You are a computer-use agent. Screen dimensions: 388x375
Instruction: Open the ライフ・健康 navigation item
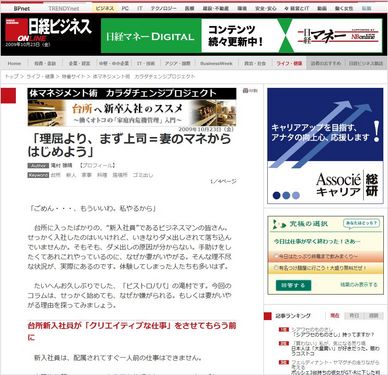[x=289, y=63]
